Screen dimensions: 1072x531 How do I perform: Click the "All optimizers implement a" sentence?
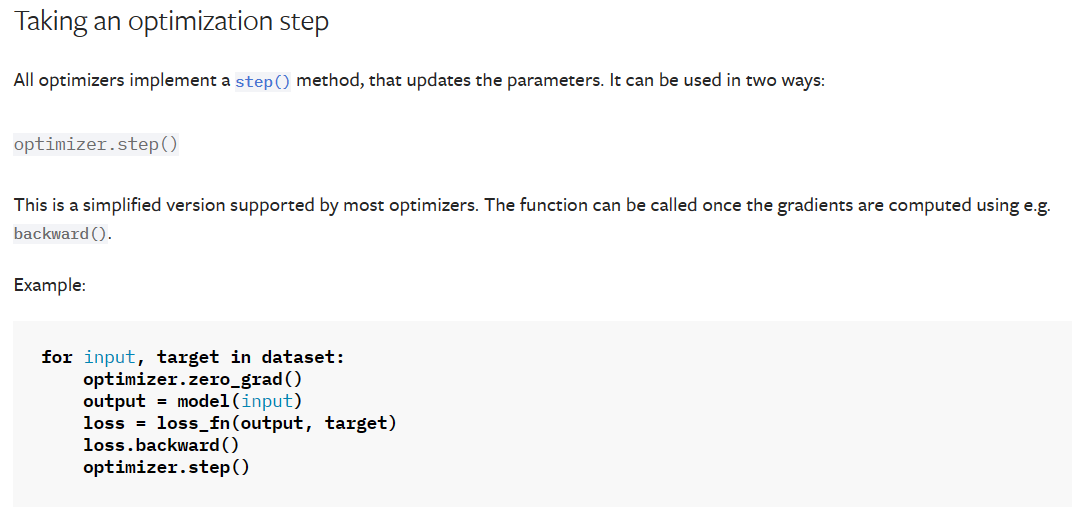122,80
